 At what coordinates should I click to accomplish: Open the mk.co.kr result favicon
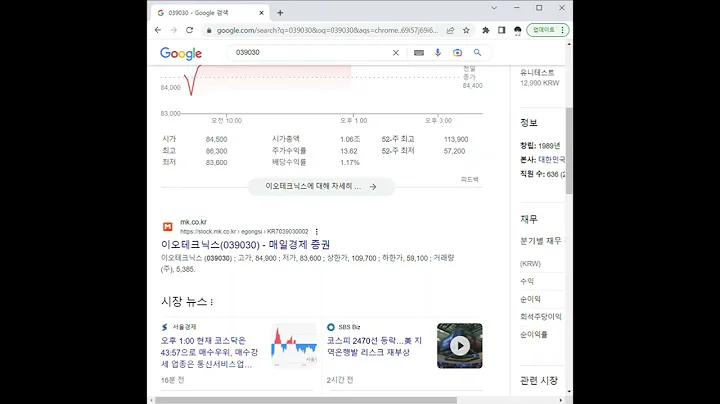coord(168,226)
